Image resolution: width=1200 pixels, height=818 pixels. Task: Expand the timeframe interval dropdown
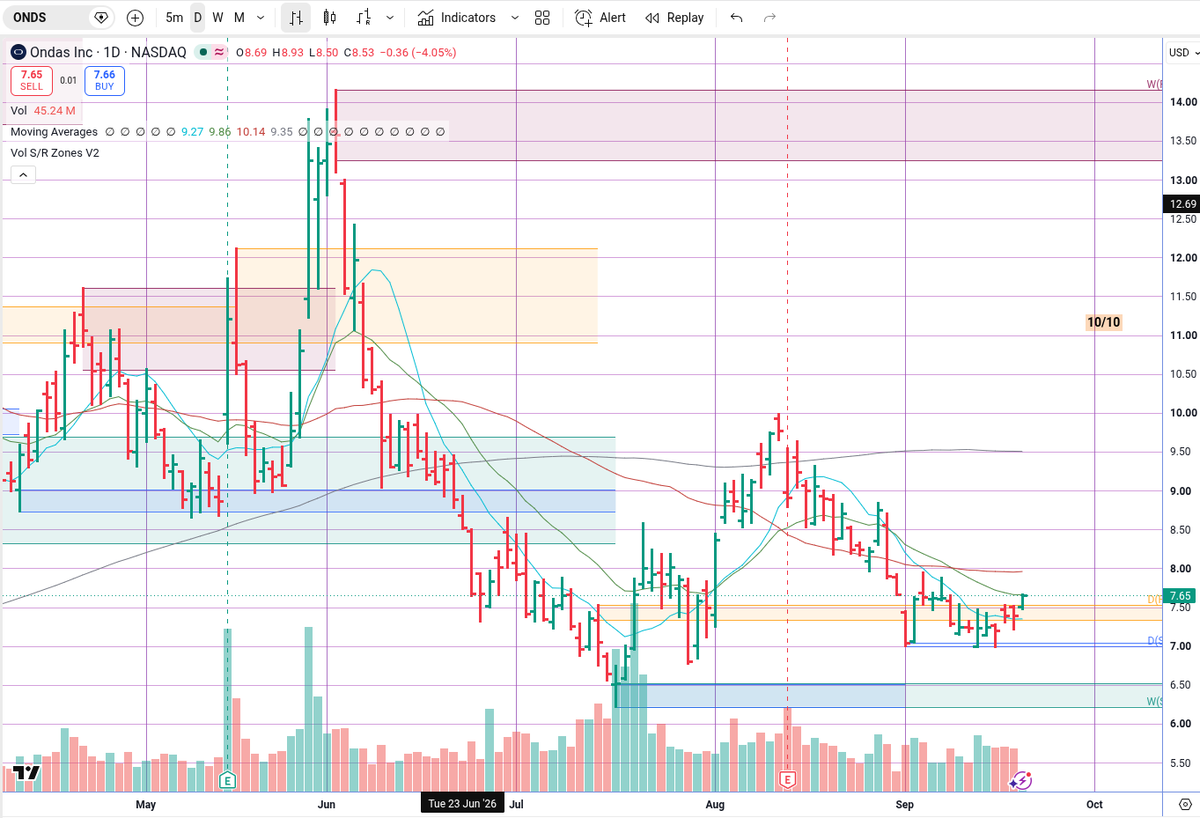(x=261, y=17)
